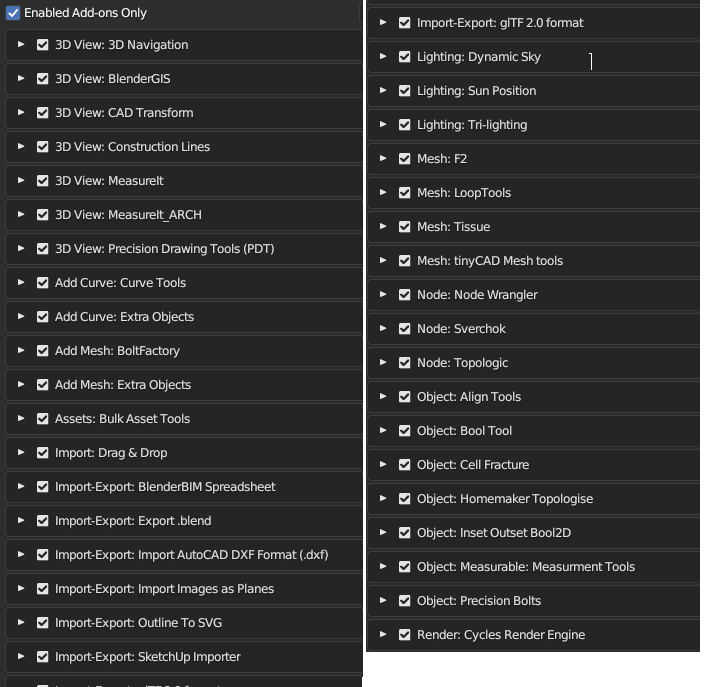Select 'Lighting: Sun Position' add-on name
The image size is (707, 687).
click(477, 91)
